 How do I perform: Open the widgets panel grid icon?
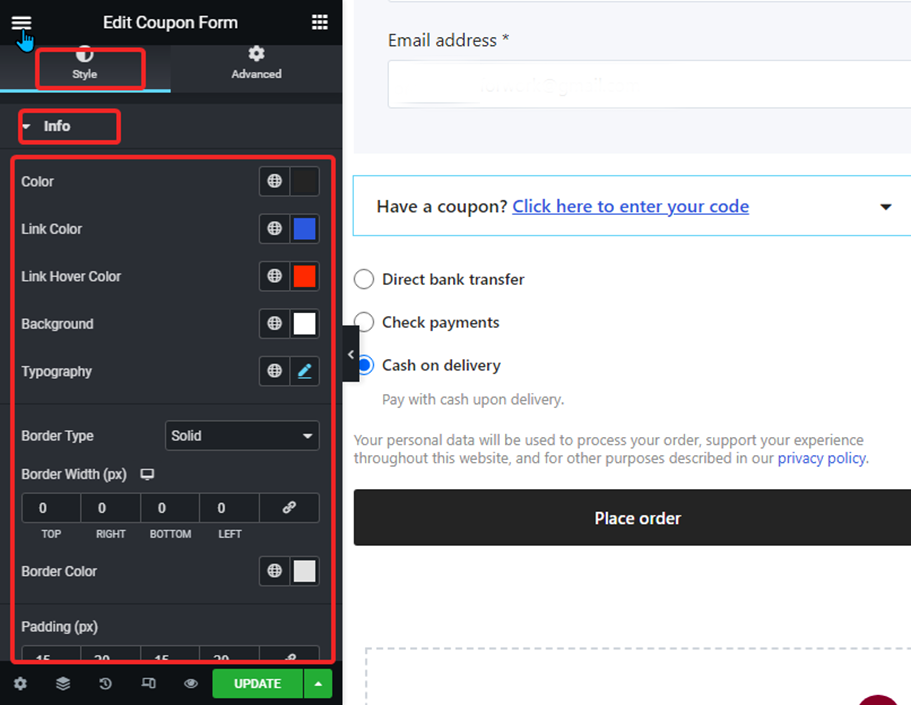319,21
